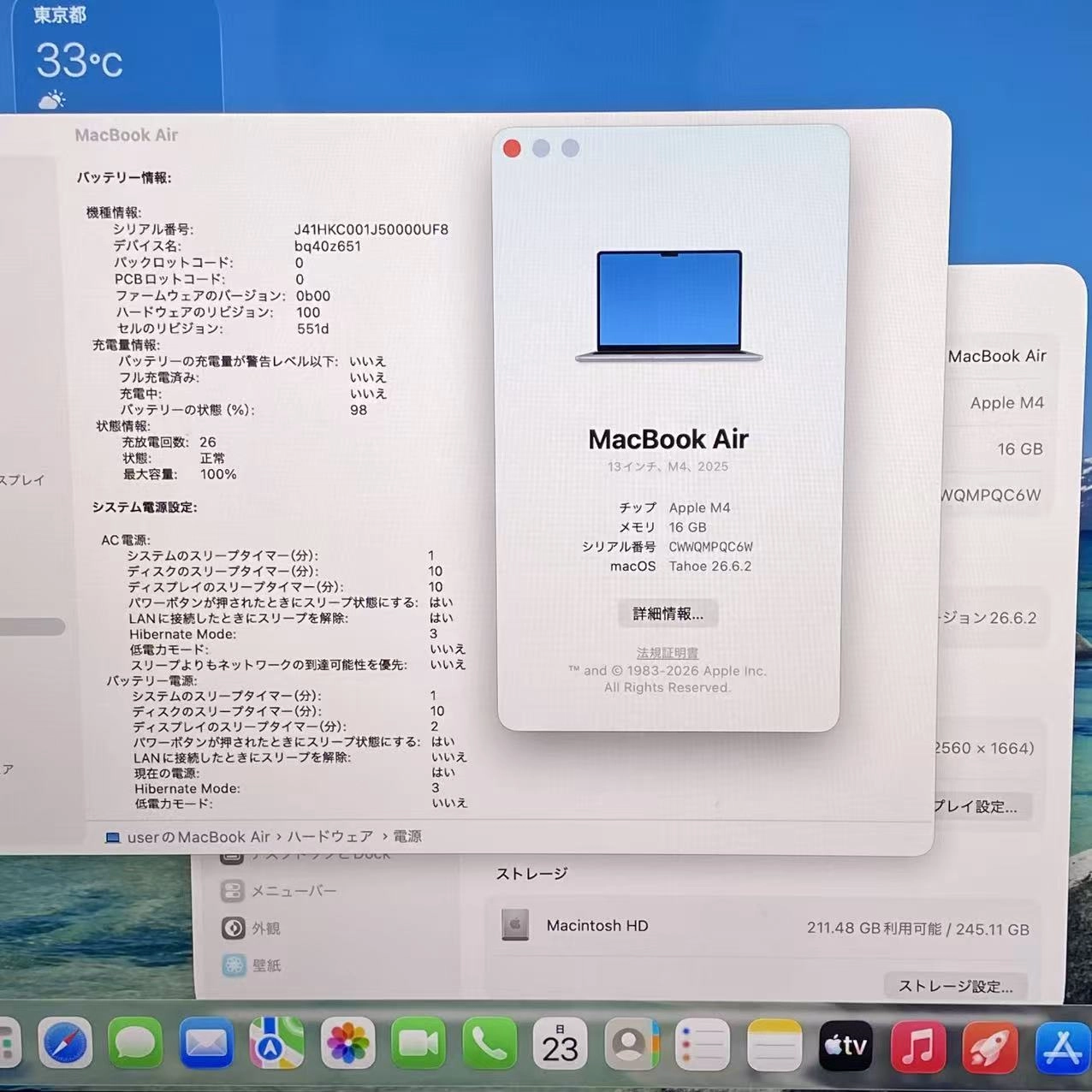1092x1092 pixels.
Task: Click the メニューバー sidebar icon in Settings
Action: tap(232, 891)
